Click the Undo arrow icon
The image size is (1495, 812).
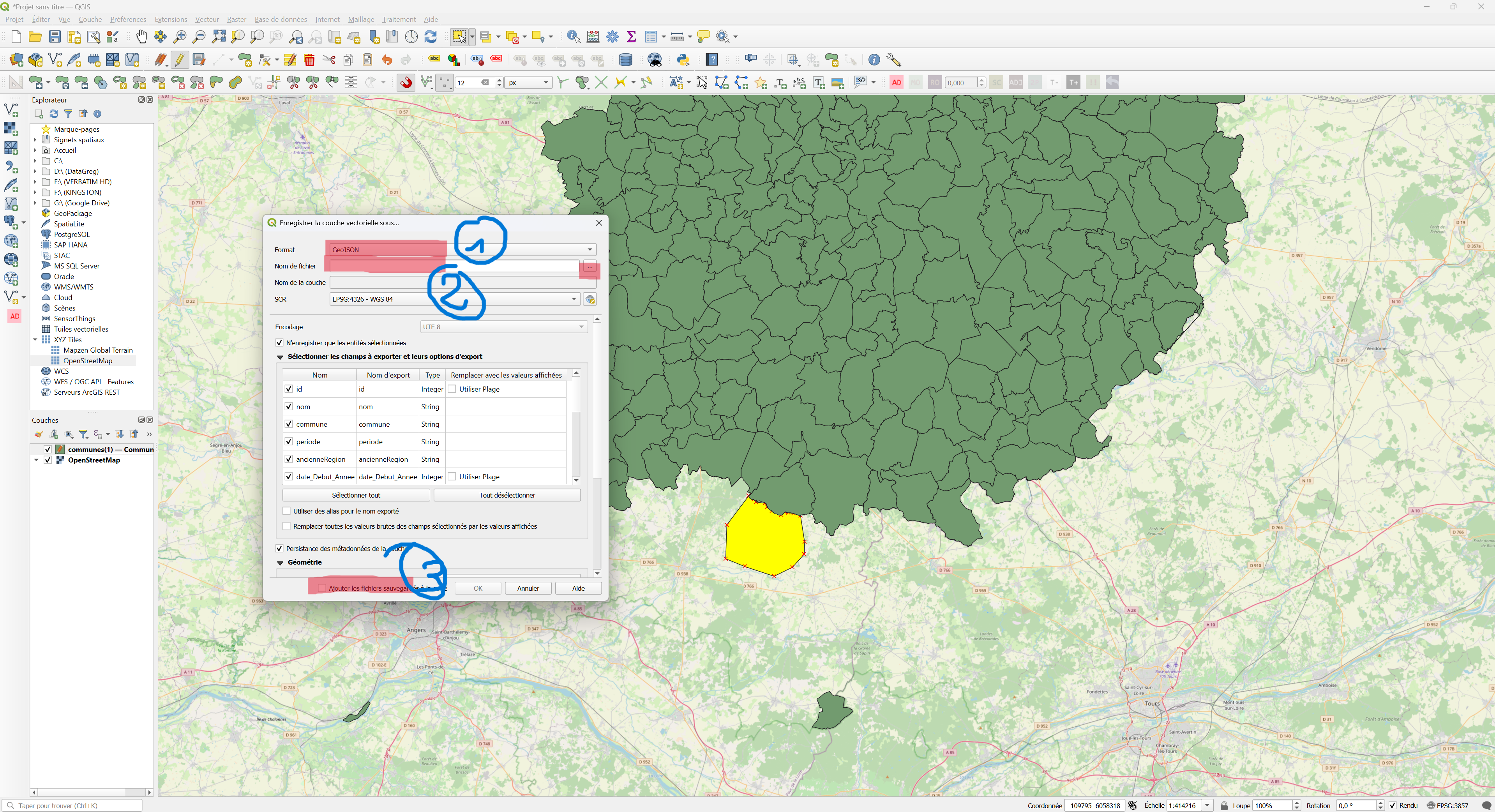tap(387, 60)
